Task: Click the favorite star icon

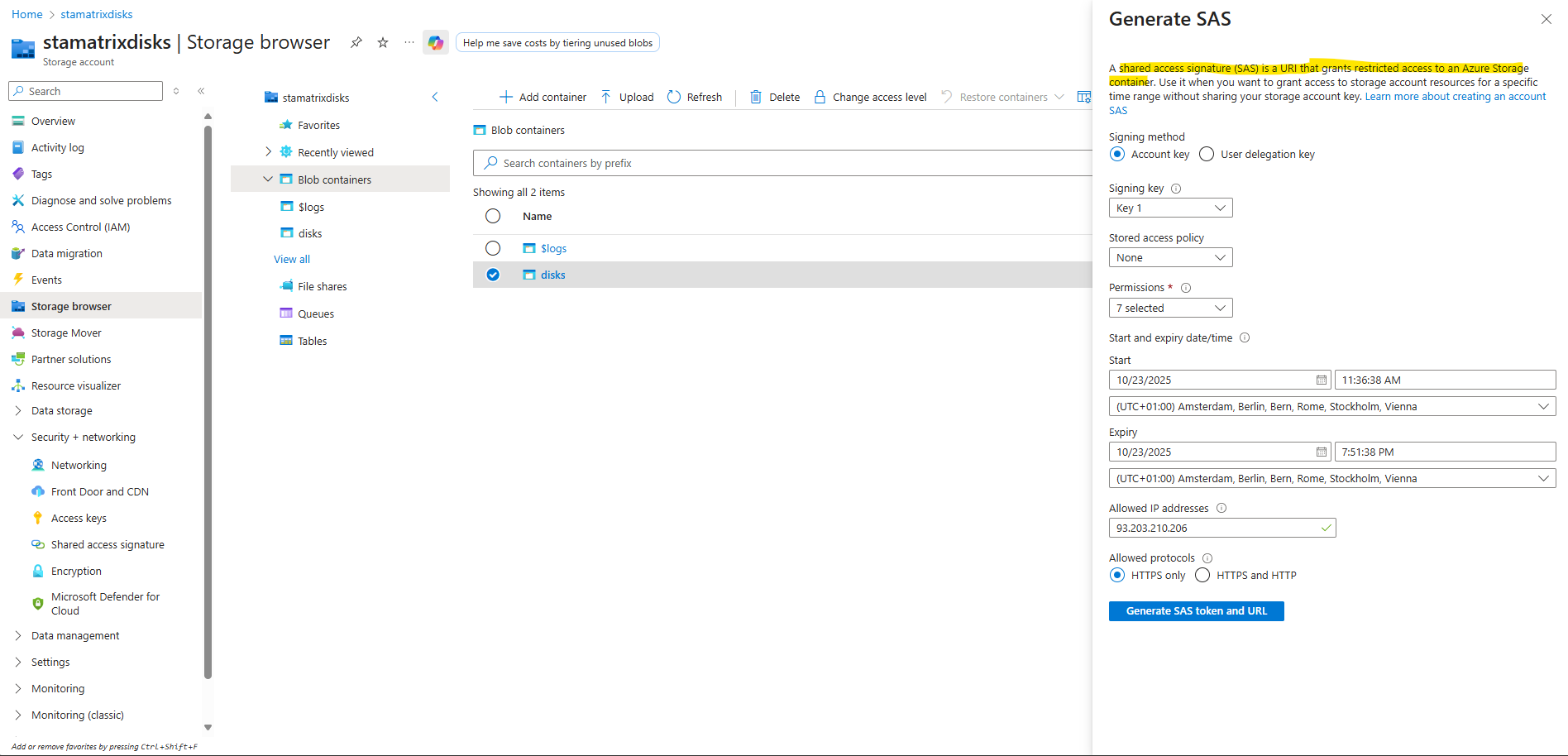Action: pyautogui.click(x=383, y=42)
